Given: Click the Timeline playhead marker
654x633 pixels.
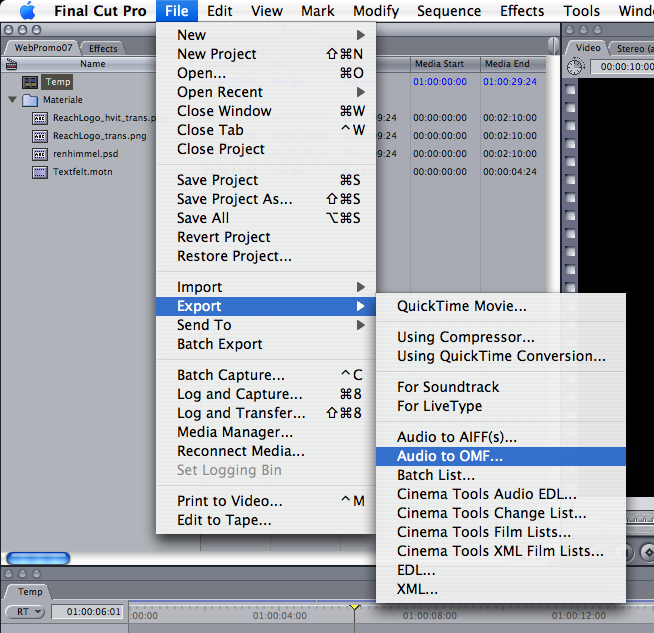Looking at the screenshot, I should click(355, 607).
